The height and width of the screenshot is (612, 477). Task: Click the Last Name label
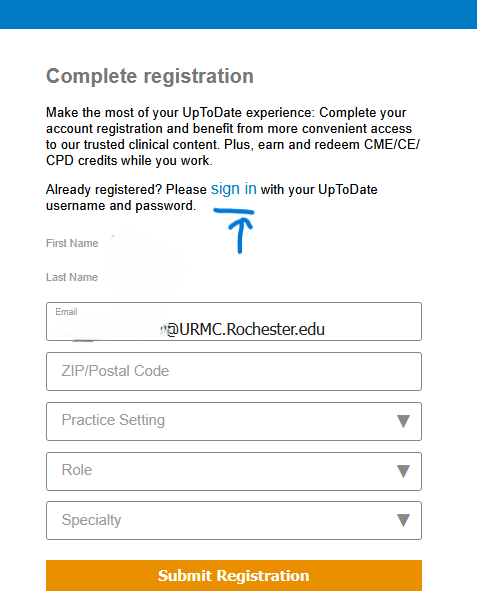click(x=72, y=277)
